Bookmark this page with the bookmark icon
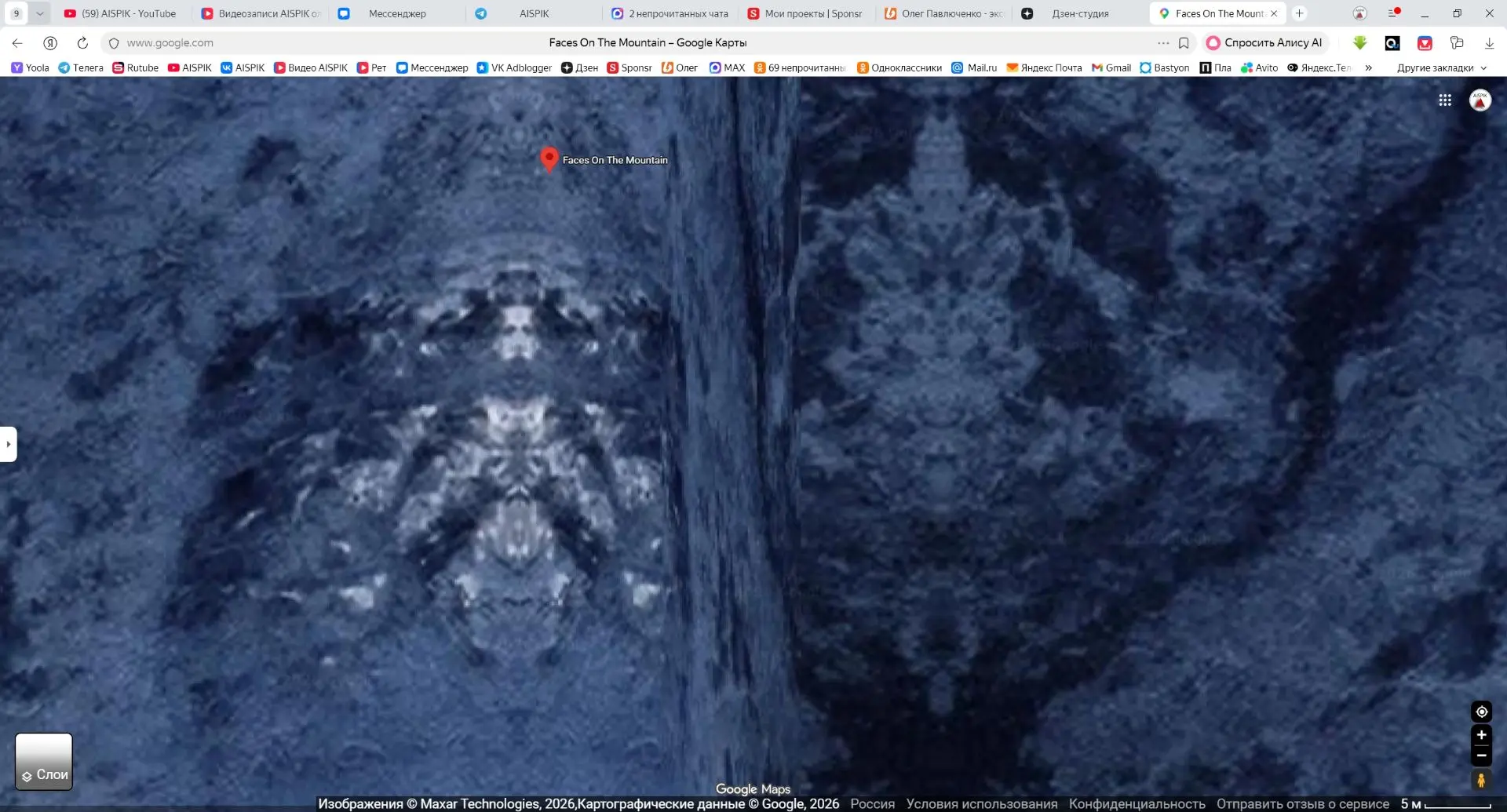Screen dimensions: 1507x812 point(1184,43)
